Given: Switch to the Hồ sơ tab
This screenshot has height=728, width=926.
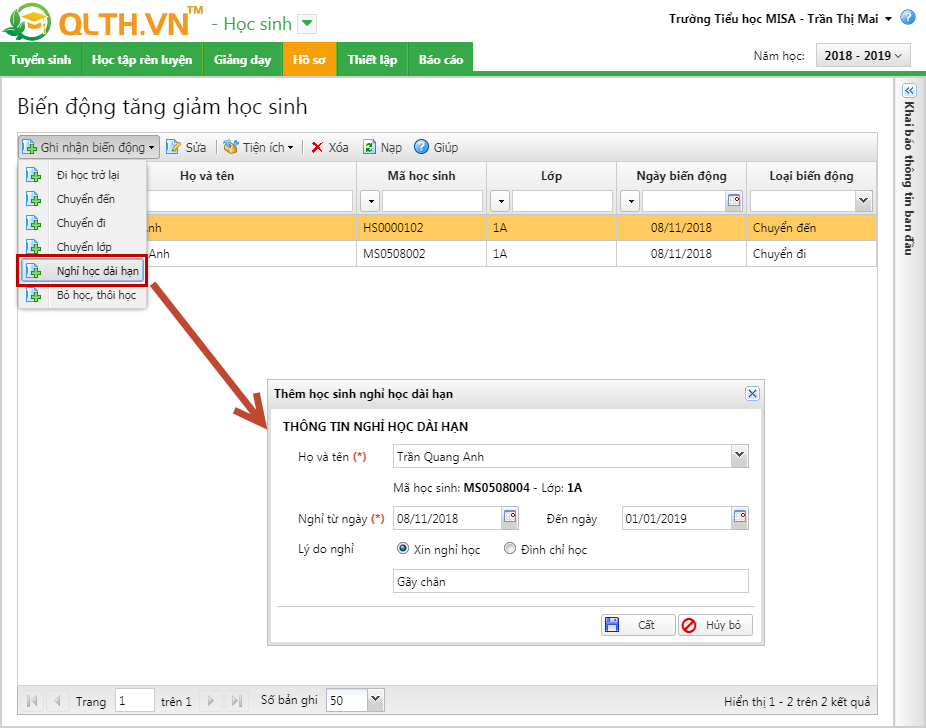Looking at the screenshot, I should click(x=309, y=60).
